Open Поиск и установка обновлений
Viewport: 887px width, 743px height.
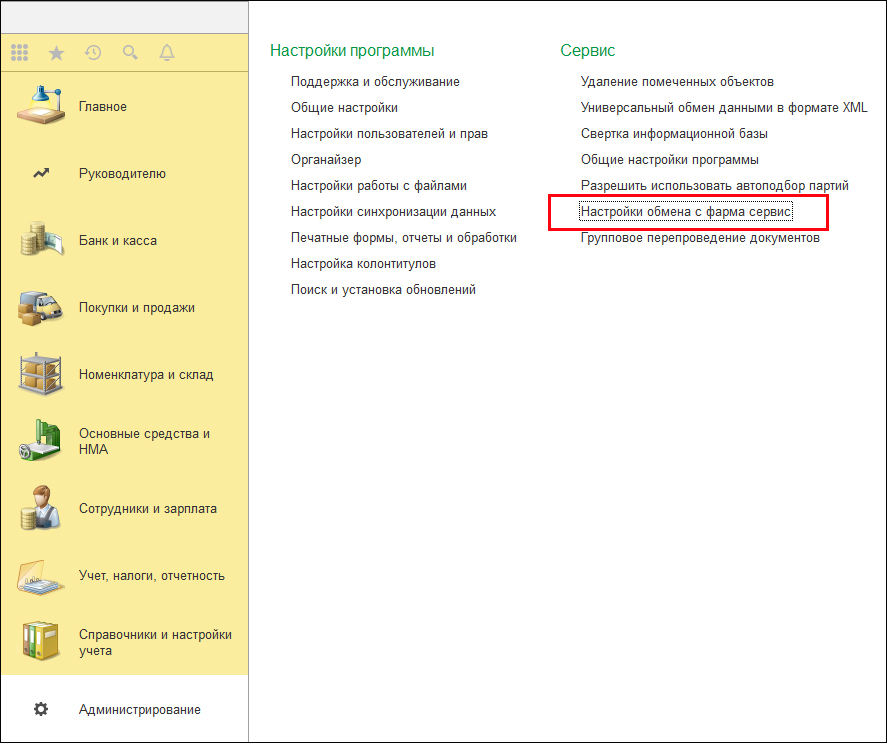pos(383,290)
